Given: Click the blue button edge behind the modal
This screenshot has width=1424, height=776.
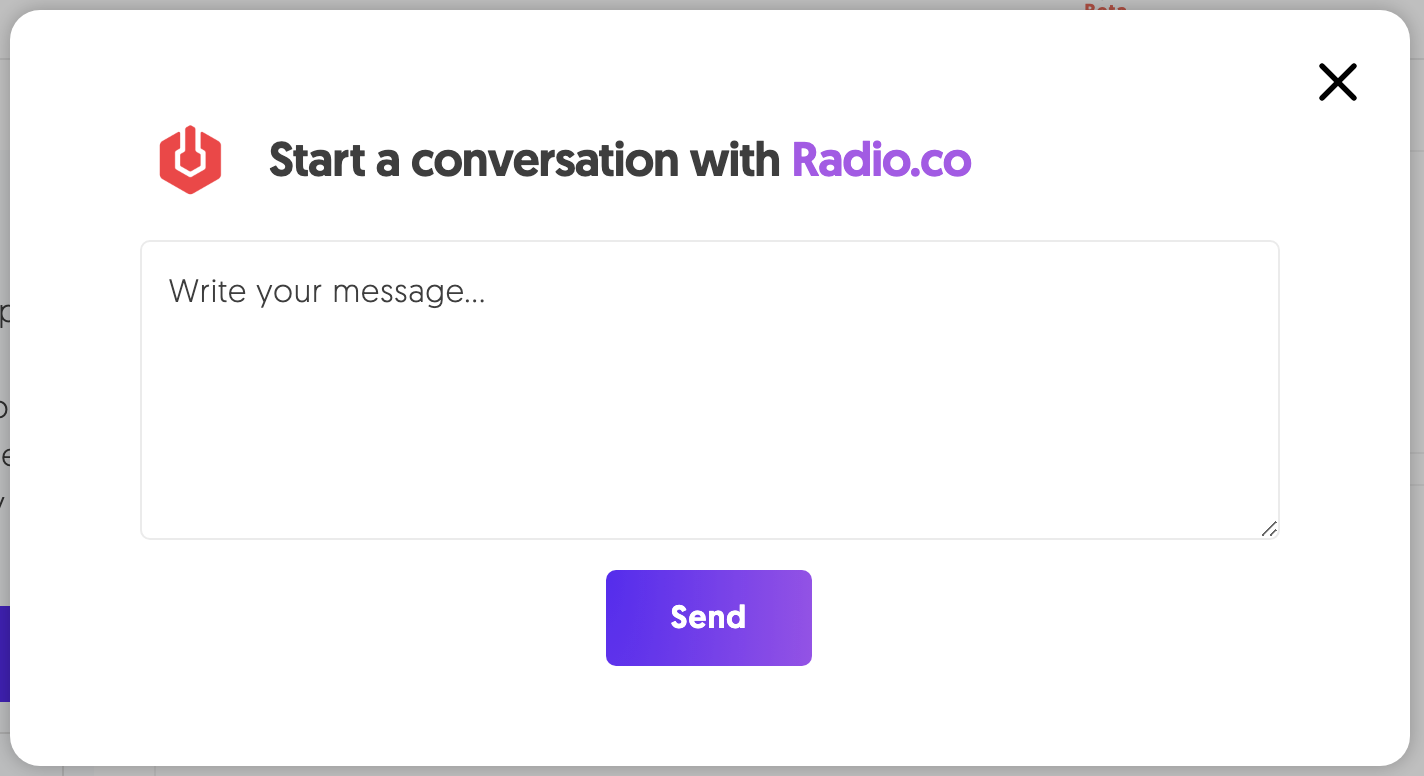Looking at the screenshot, I should tap(4, 655).
